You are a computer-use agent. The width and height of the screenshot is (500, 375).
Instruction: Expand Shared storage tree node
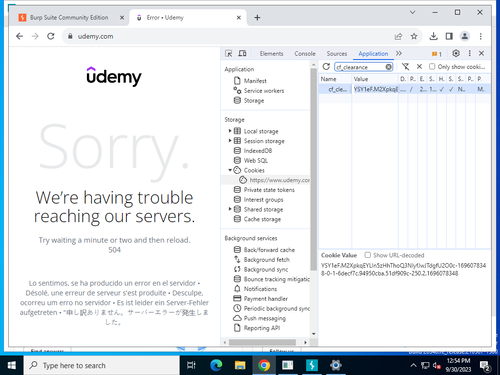coord(230,209)
